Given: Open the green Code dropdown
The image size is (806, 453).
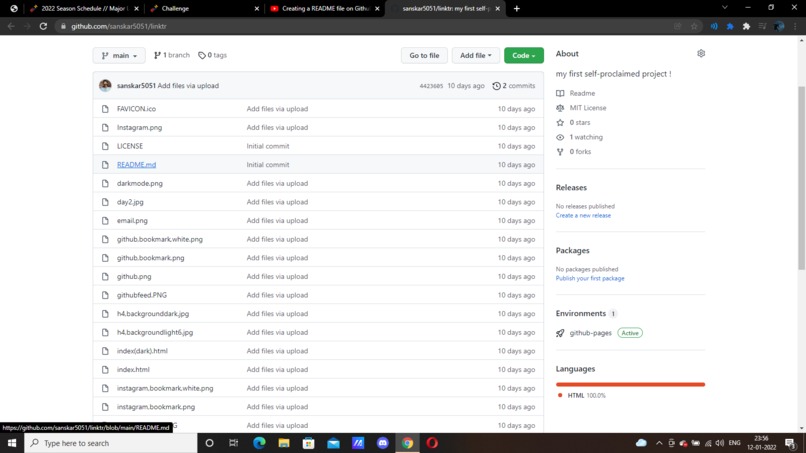Looking at the screenshot, I should point(524,56).
